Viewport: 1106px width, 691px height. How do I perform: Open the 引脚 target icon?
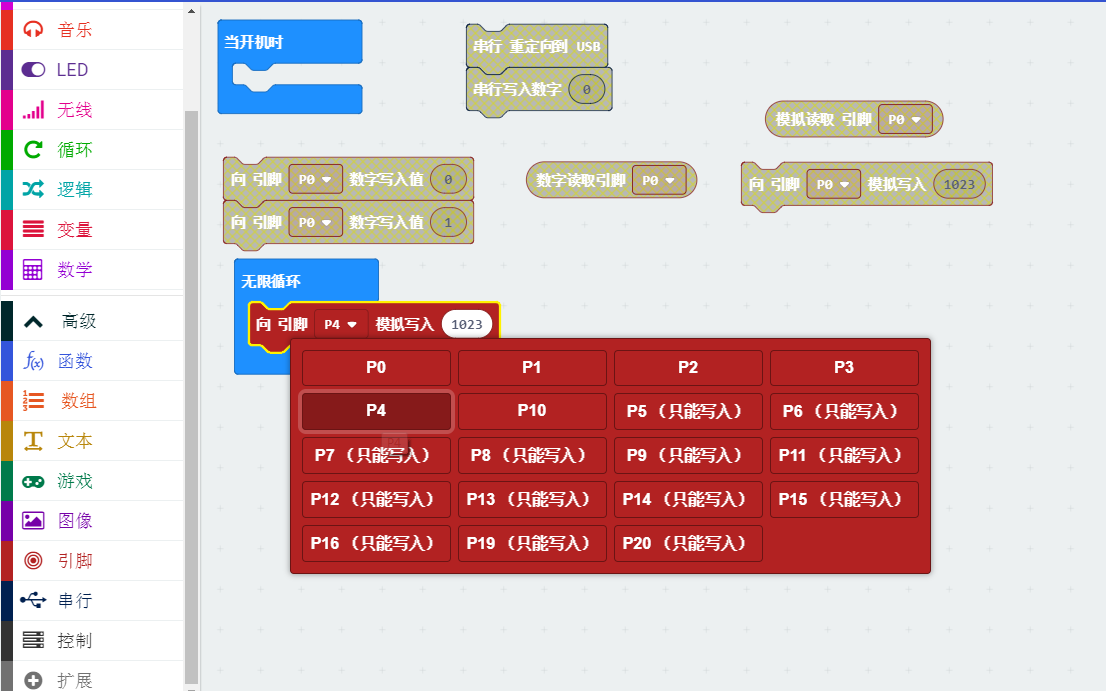coord(33,561)
